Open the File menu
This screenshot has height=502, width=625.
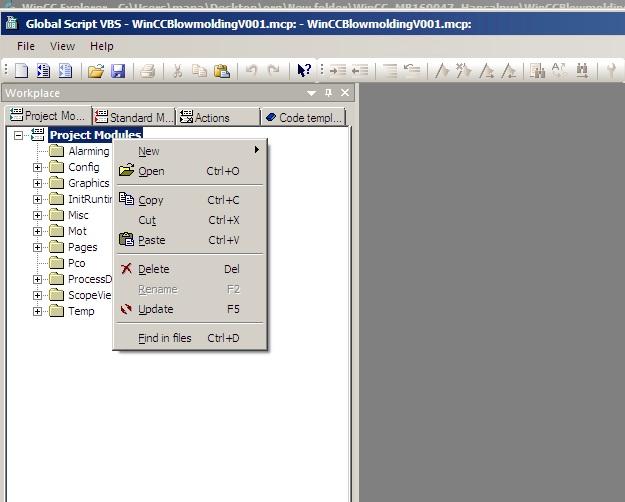click(x=26, y=46)
